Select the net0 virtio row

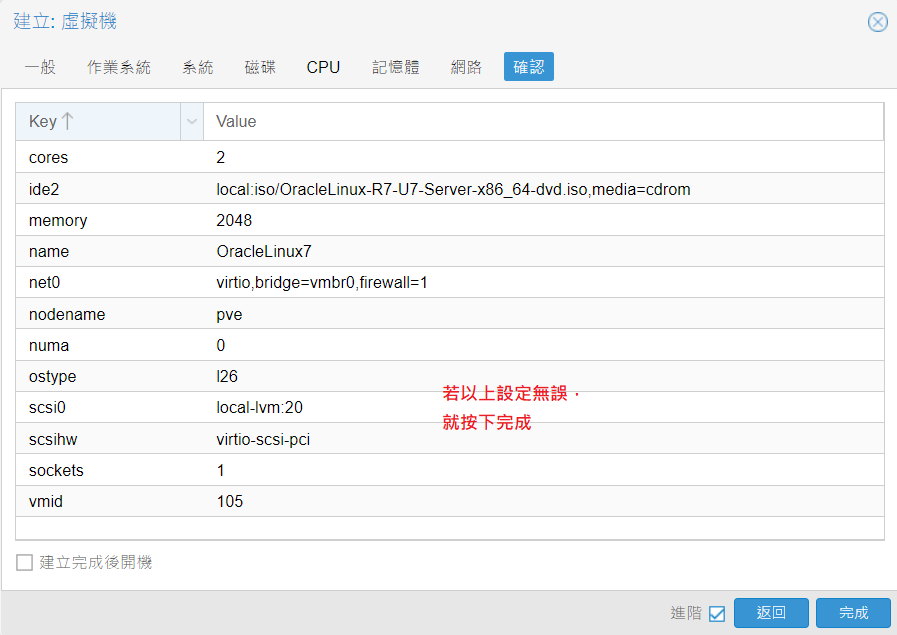[449, 283]
